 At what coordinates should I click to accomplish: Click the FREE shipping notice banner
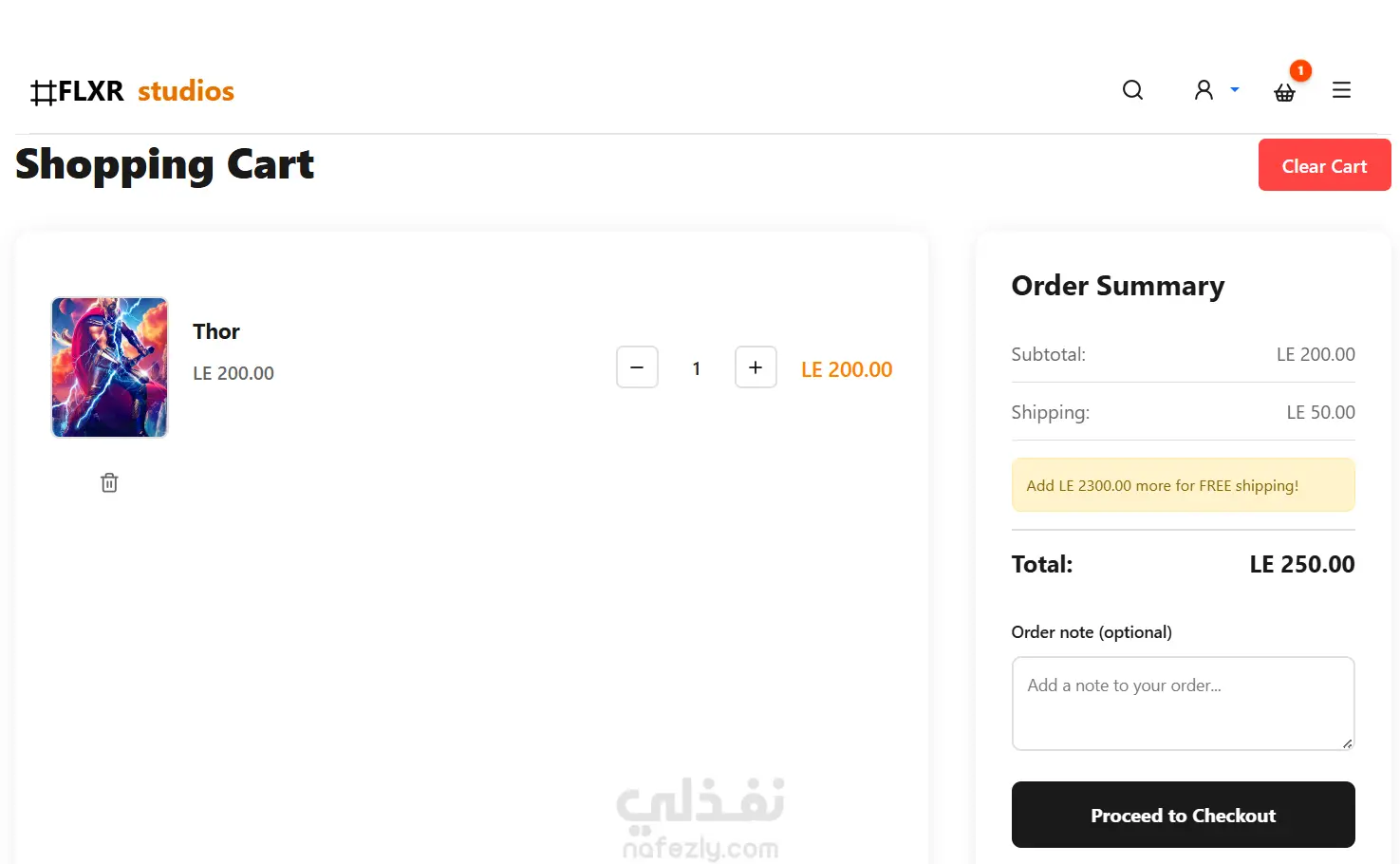(x=1183, y=485)
